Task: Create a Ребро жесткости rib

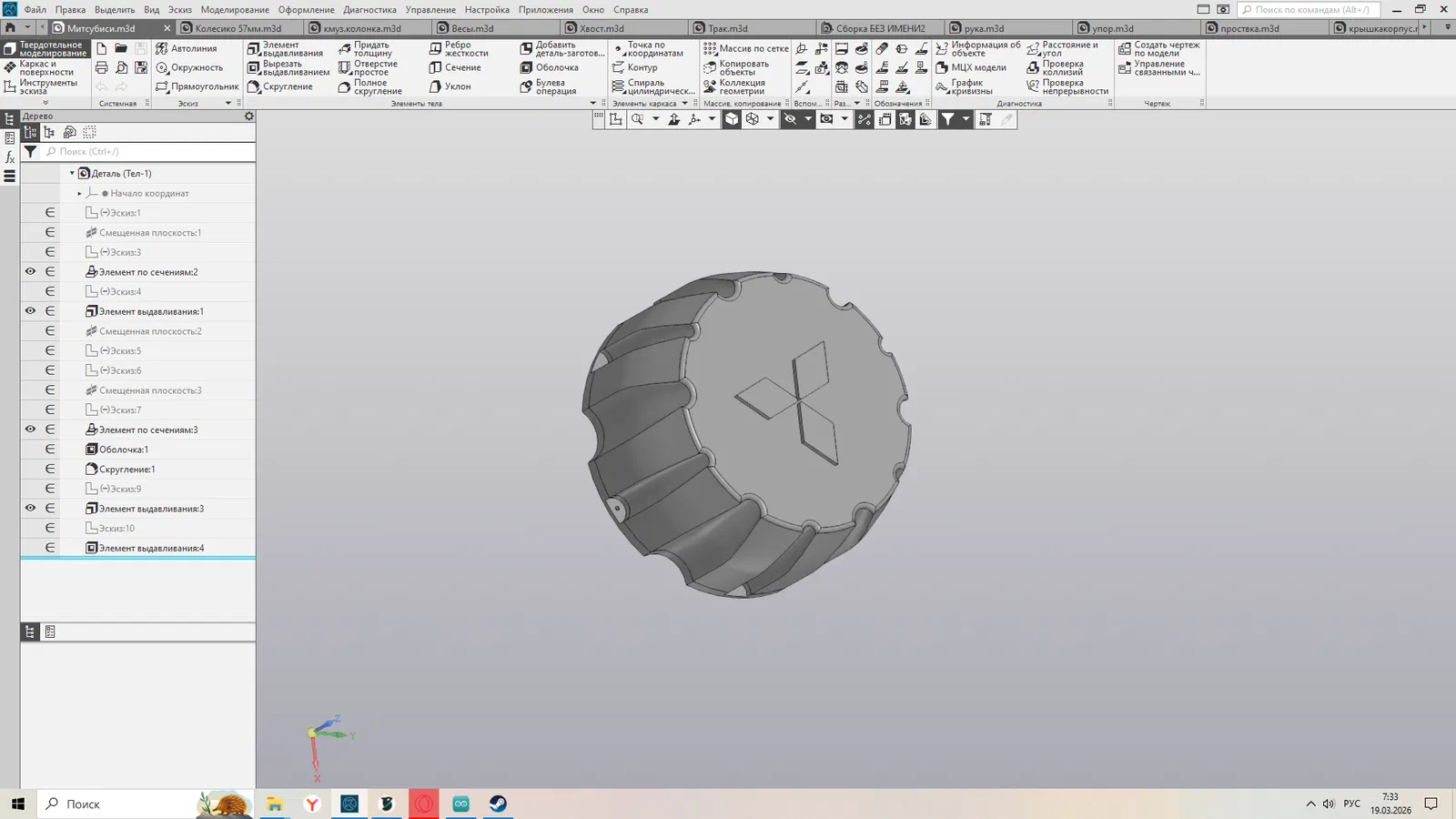Action: [459, 49]
